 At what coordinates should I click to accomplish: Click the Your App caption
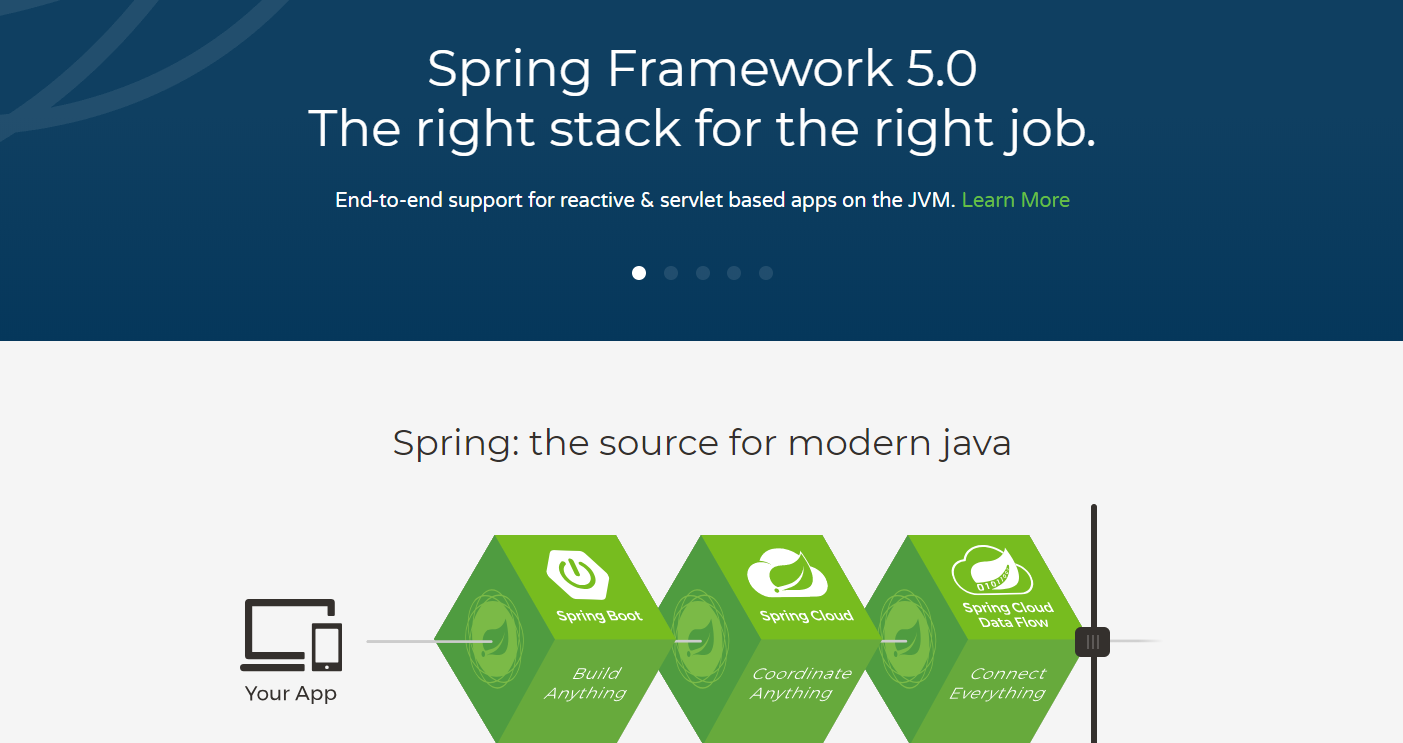point(291,694)
